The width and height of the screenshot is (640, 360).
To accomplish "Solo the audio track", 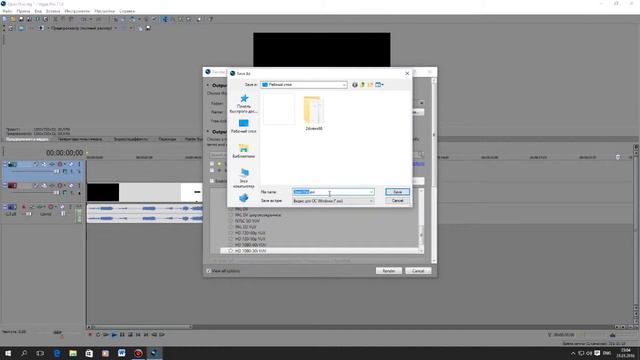I will 70,207.
